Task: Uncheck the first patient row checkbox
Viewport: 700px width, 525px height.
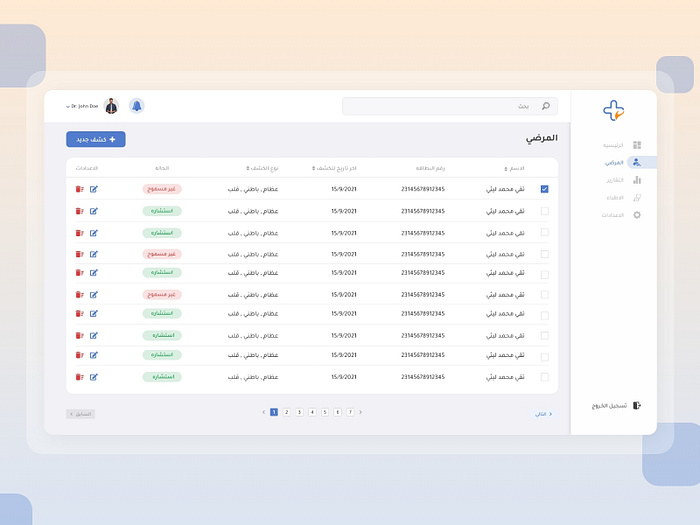Action: (545, 189)
